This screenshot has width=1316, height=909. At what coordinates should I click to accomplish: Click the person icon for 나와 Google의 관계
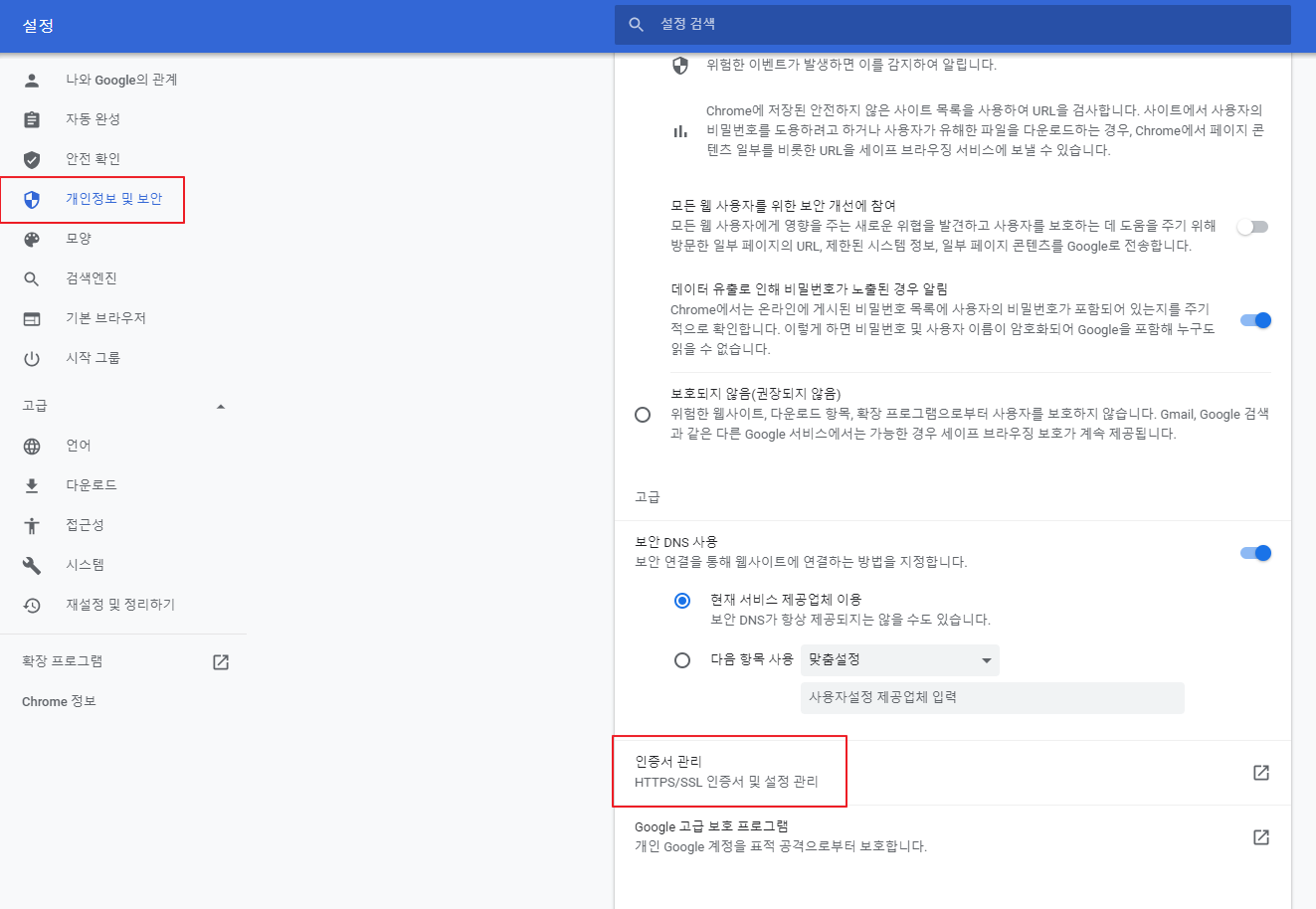click(x=32, y=80)
